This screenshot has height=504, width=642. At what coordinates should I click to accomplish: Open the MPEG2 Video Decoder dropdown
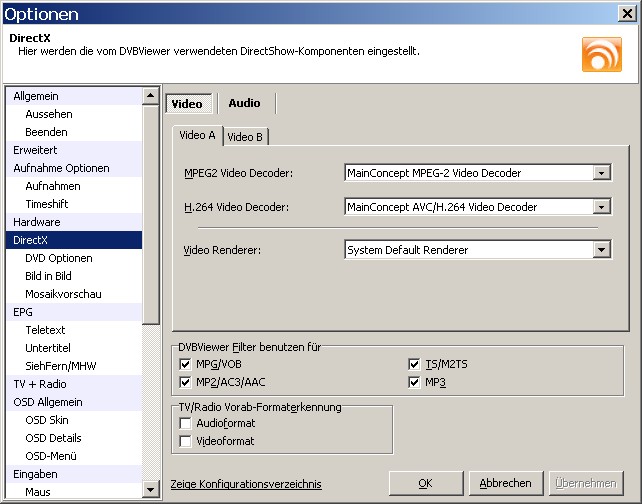pyautogui.click(x=601, y=173)
